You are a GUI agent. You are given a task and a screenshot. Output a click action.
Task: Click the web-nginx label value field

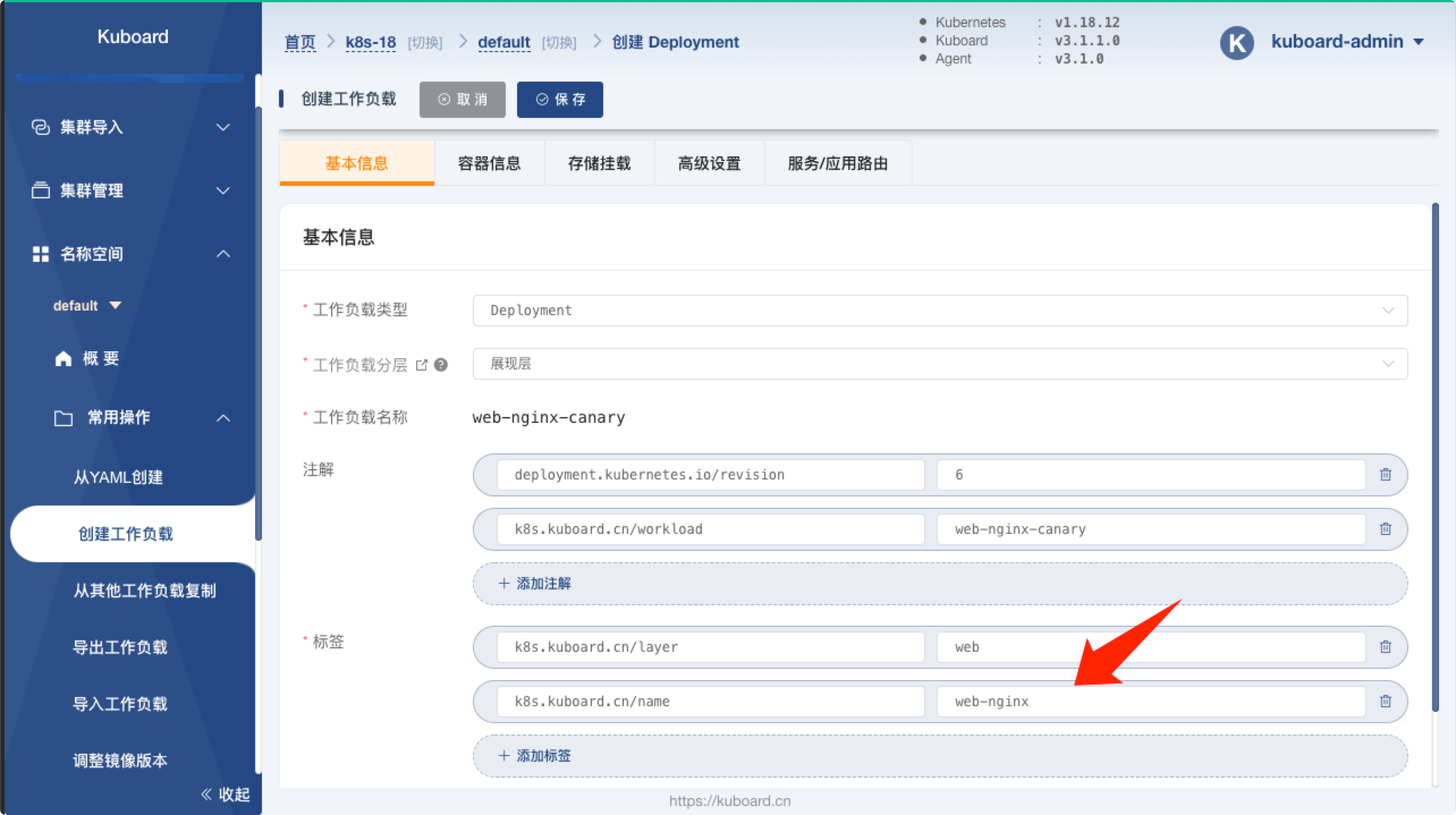(x=1150, y=702)
